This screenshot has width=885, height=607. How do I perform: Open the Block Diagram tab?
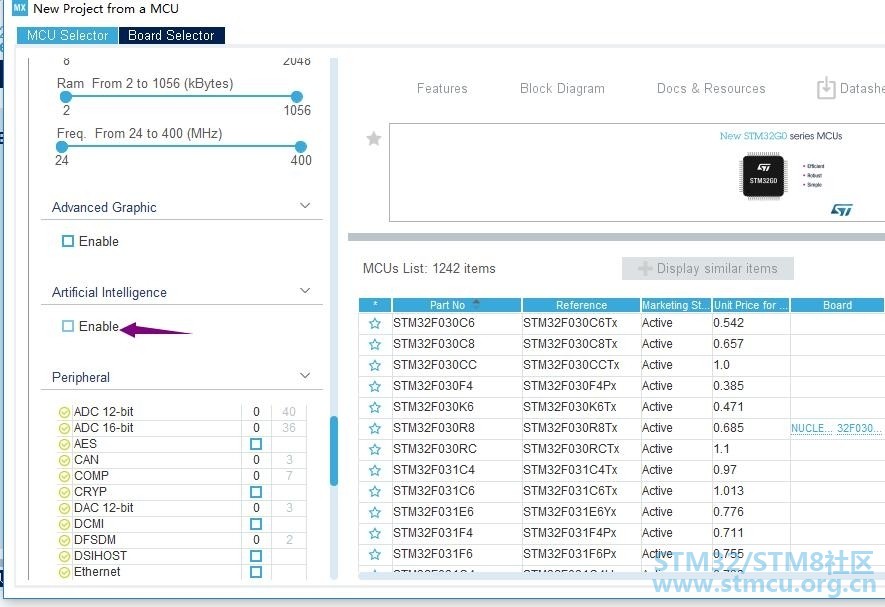(x=562, y=89)
